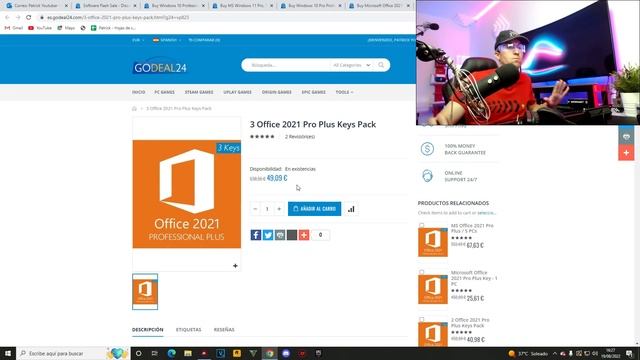The height and width of the screenshot is (360, 640).
Task: Click the dark gray share icon
Action: click(x=292, y=235)
